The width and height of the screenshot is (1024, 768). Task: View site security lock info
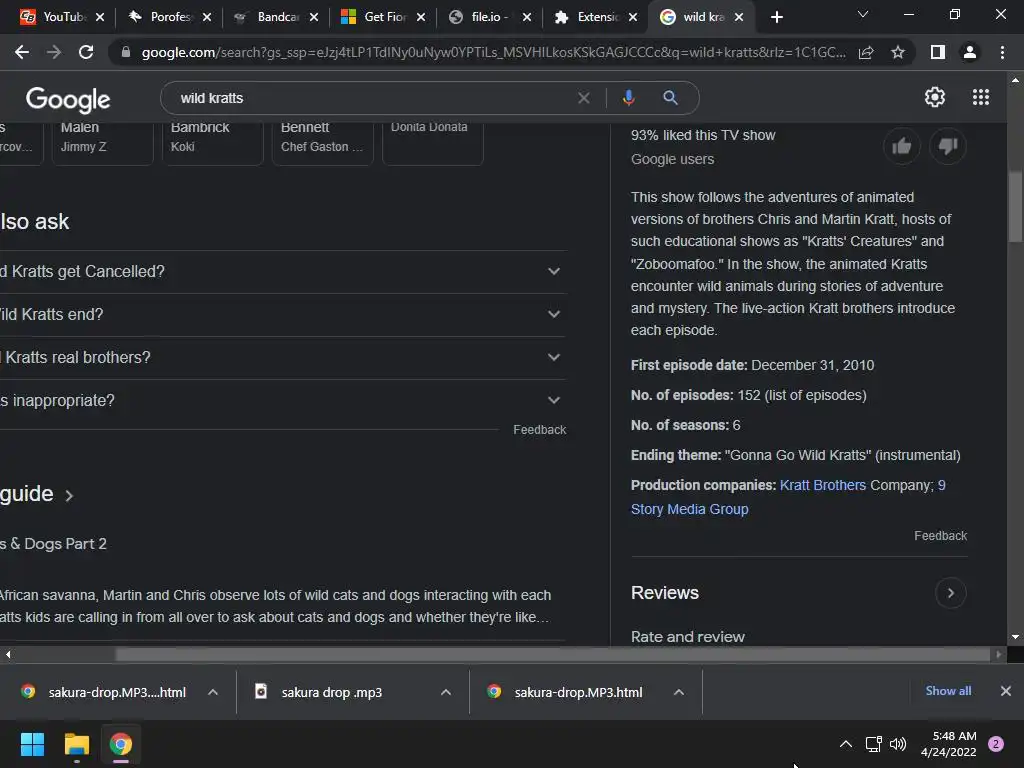click(x=126, y=52)
